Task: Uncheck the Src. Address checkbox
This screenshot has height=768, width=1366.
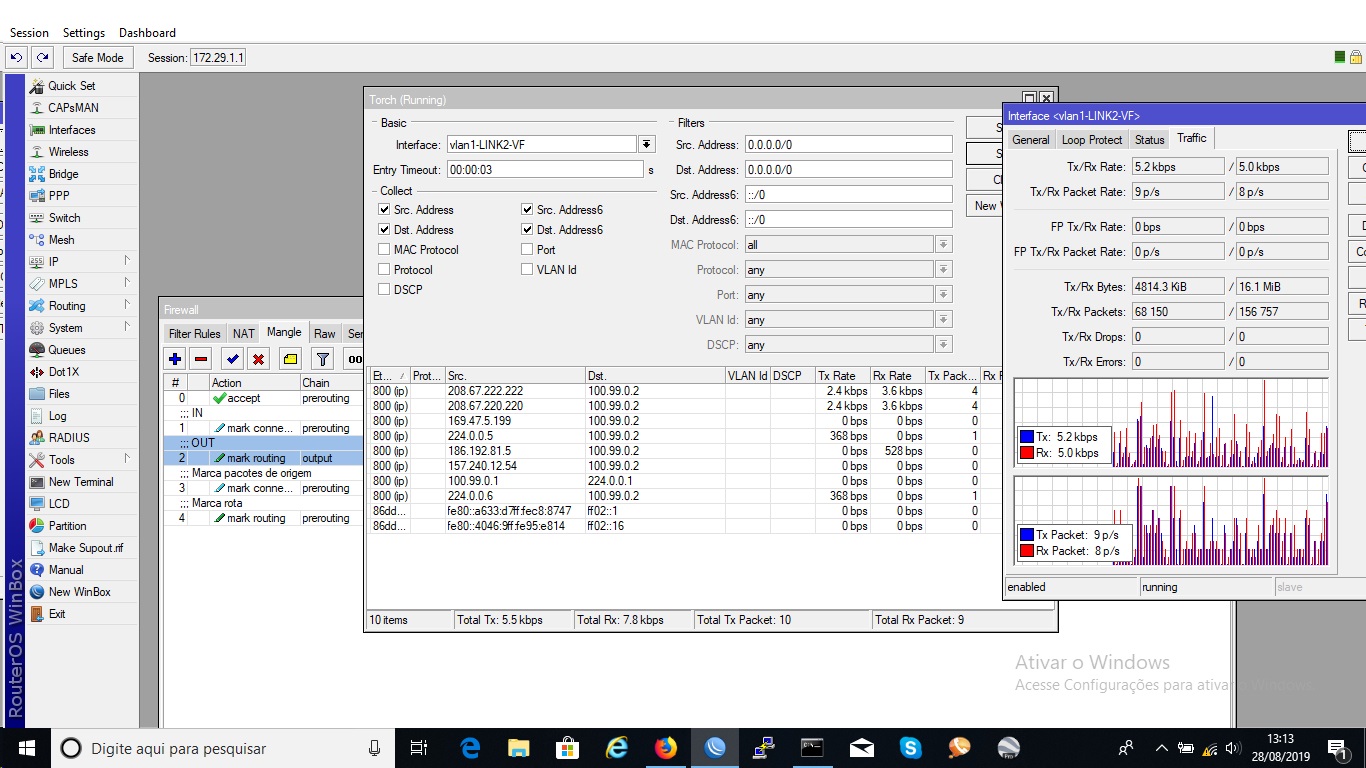Action: [385, 210]
